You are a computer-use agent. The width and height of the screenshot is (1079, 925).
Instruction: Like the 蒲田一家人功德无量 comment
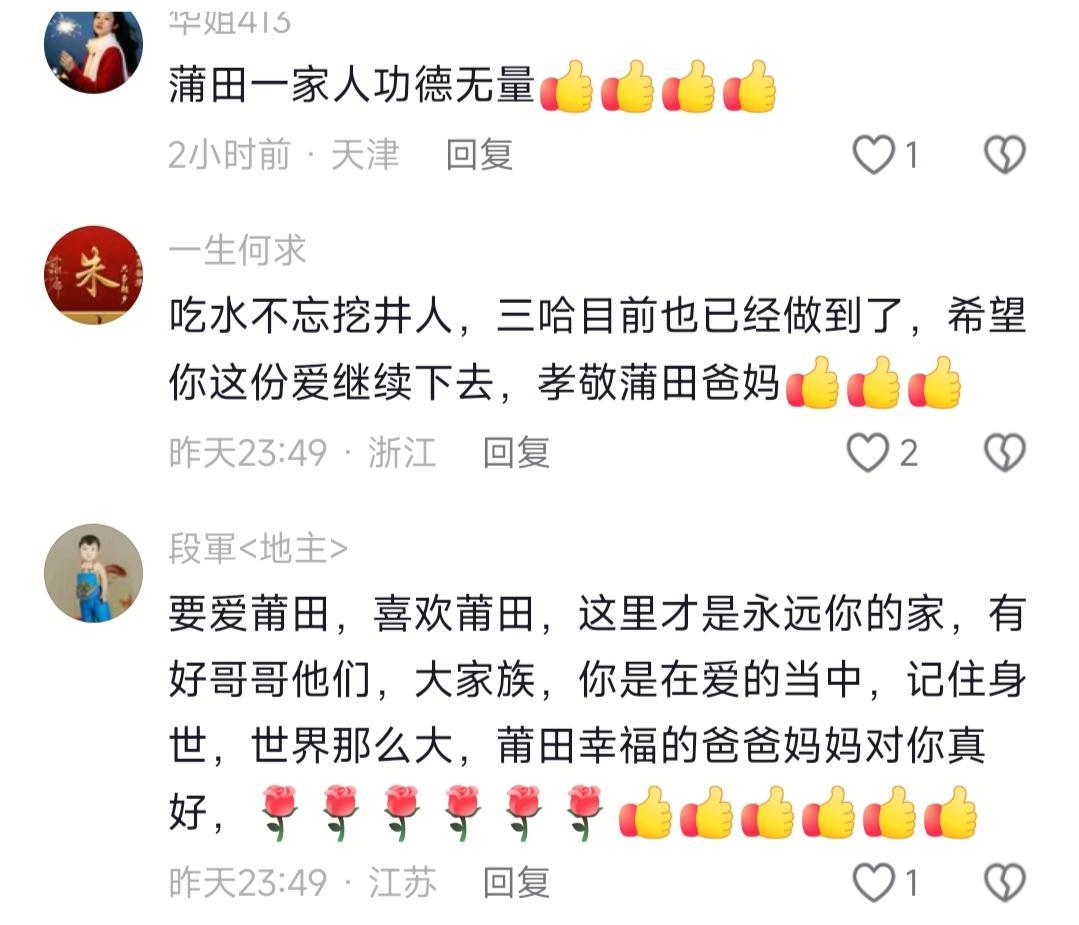point(874,155)
